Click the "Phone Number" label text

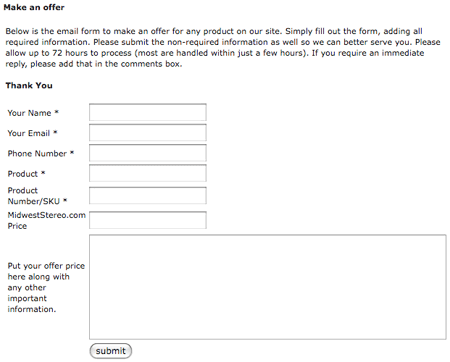click(x=37, y=154)
